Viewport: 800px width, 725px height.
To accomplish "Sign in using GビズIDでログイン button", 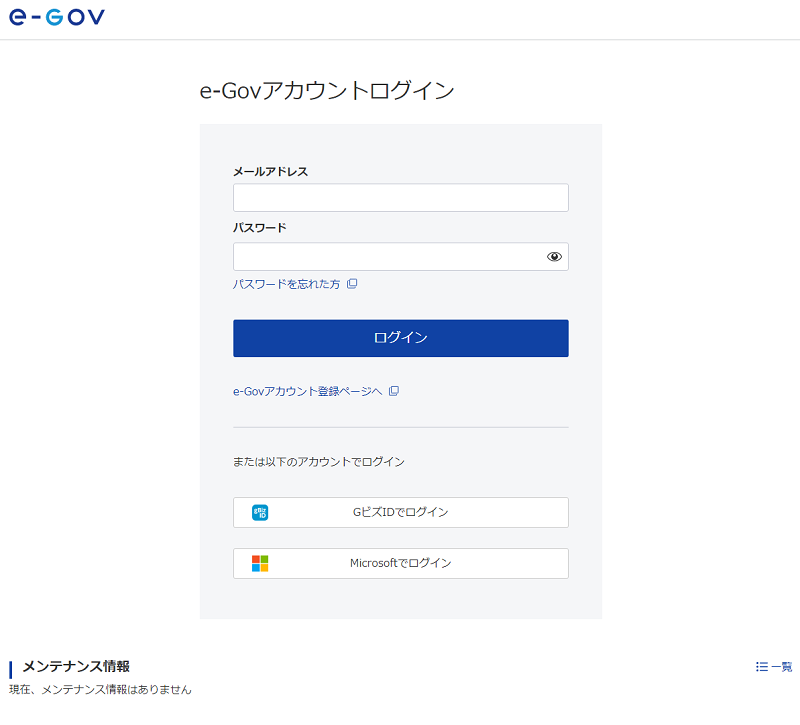I will pyautogui.click(x=400, y=512).
